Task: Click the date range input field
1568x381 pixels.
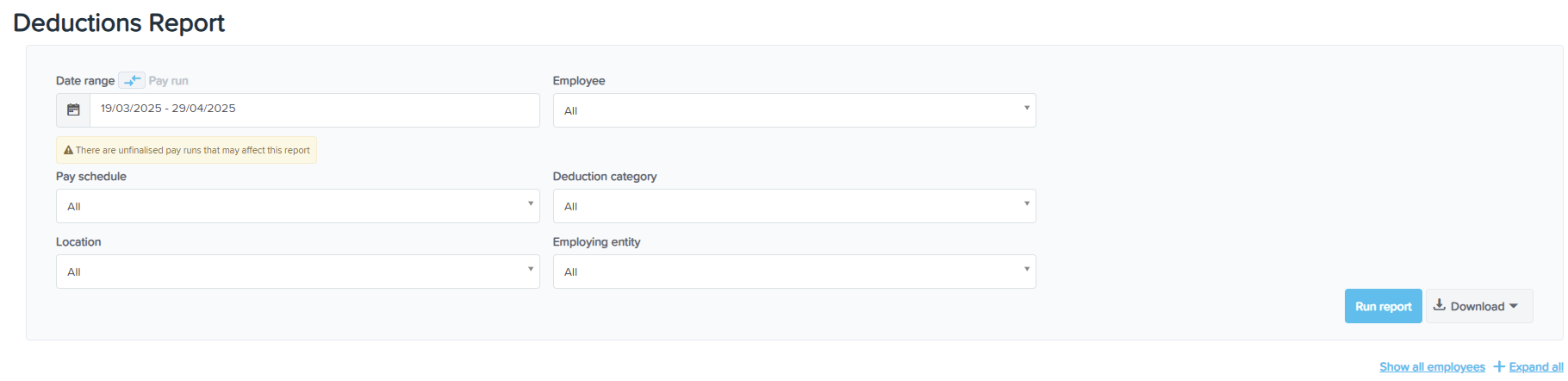Action: click(314, 109)
